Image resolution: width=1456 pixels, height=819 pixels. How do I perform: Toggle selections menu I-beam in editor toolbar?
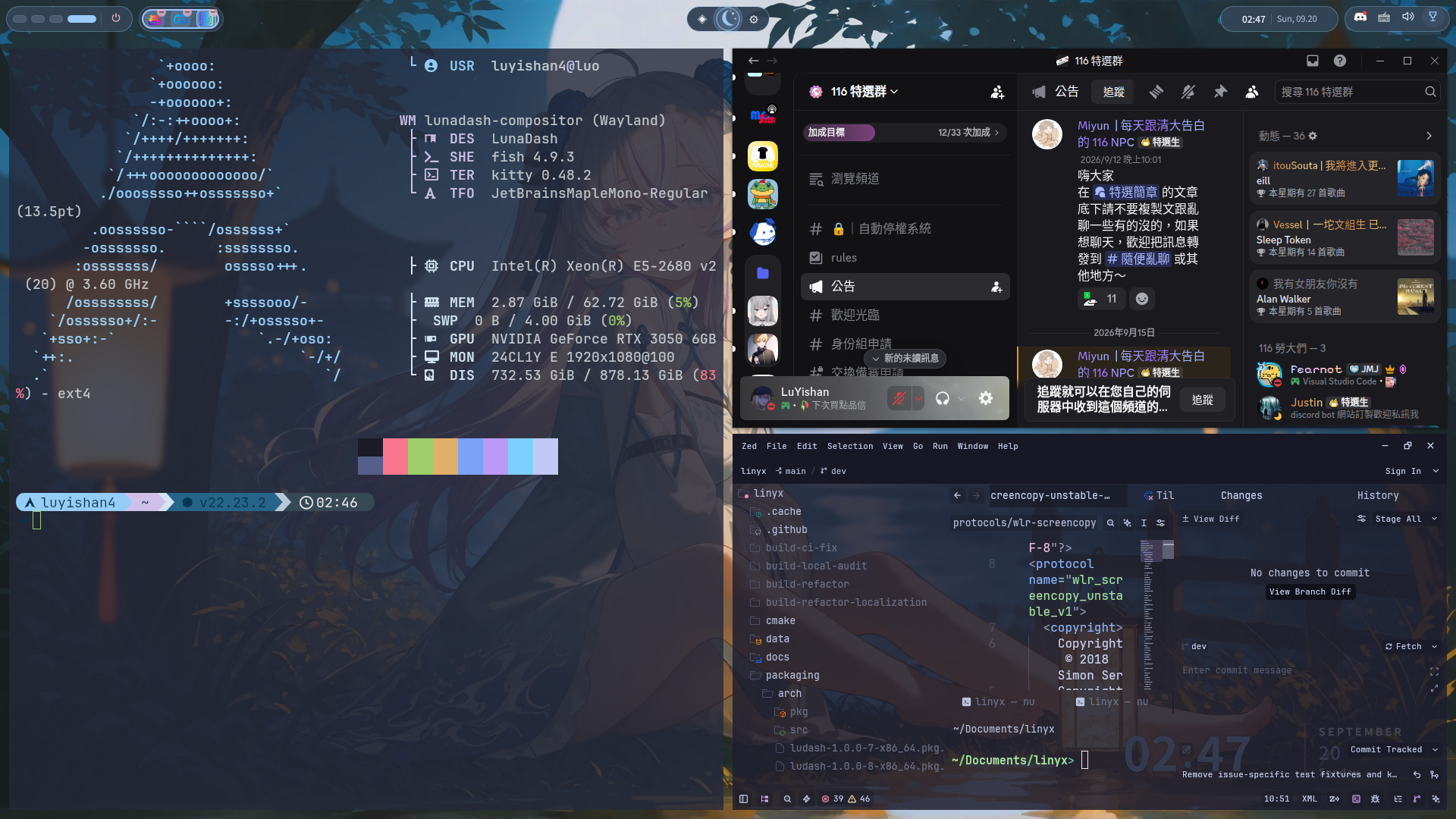click(x=1144, y=523)
